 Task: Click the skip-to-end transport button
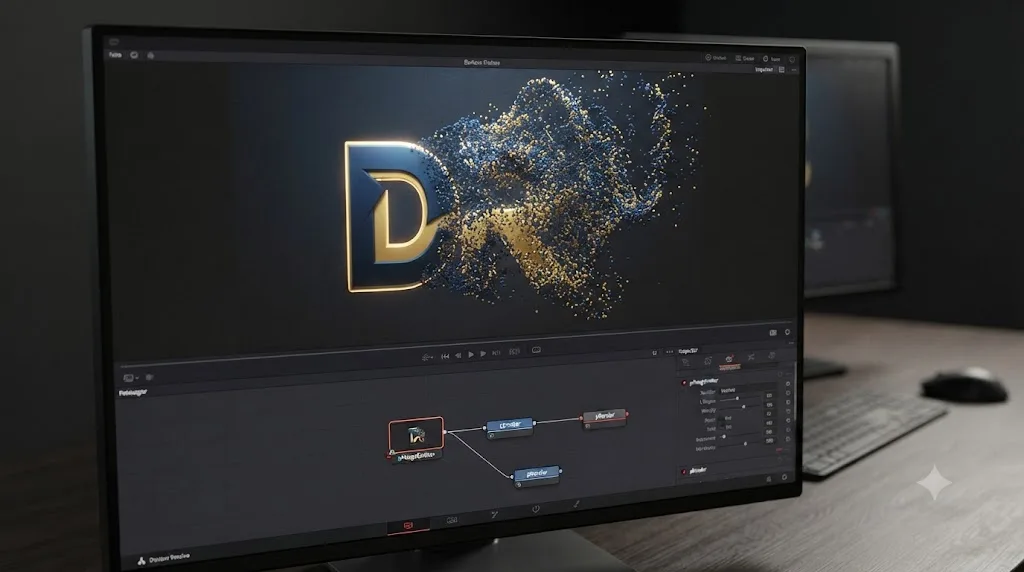pos(496,353)
